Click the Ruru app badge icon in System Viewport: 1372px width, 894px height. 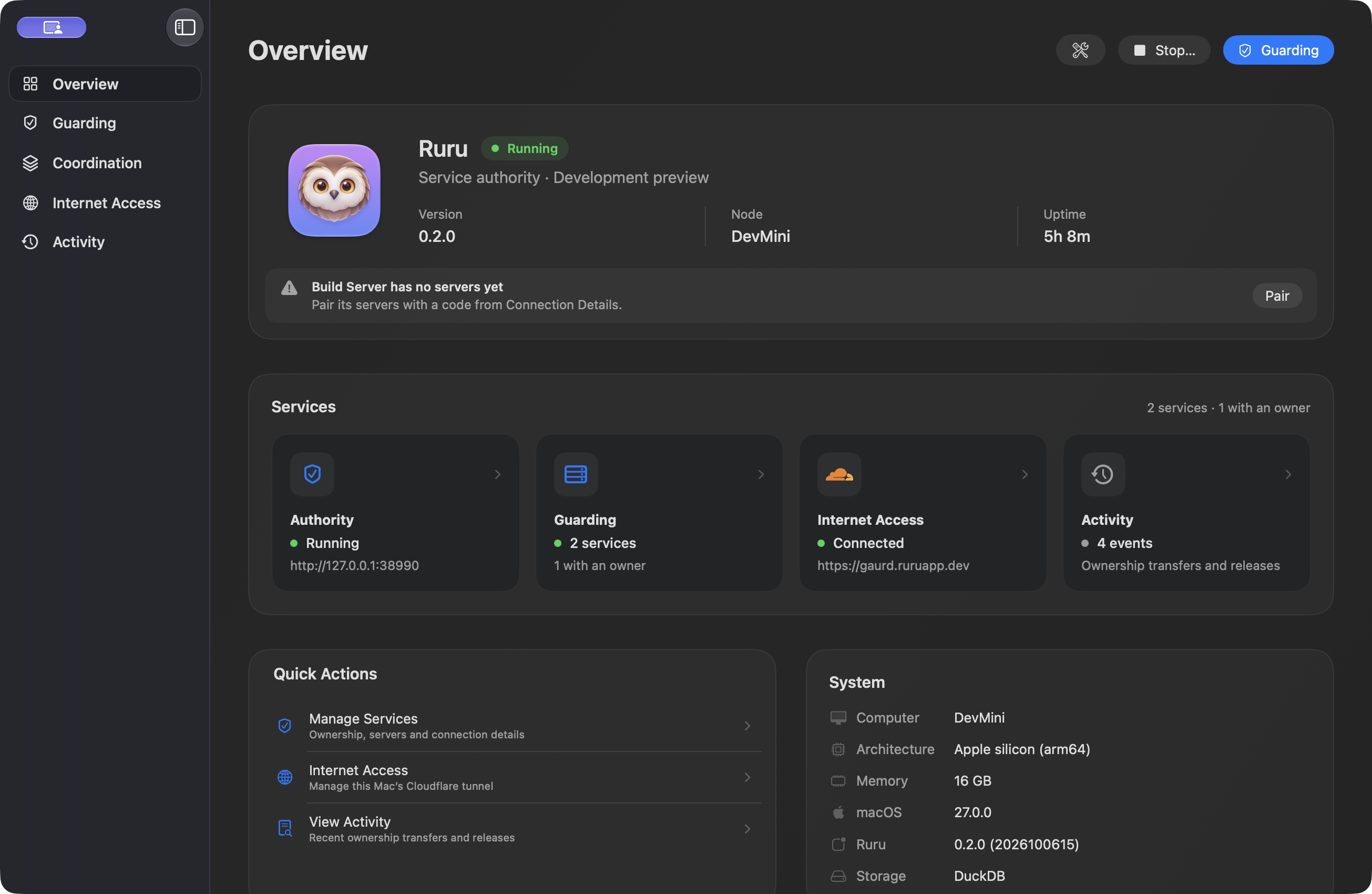tap(838, 845)
